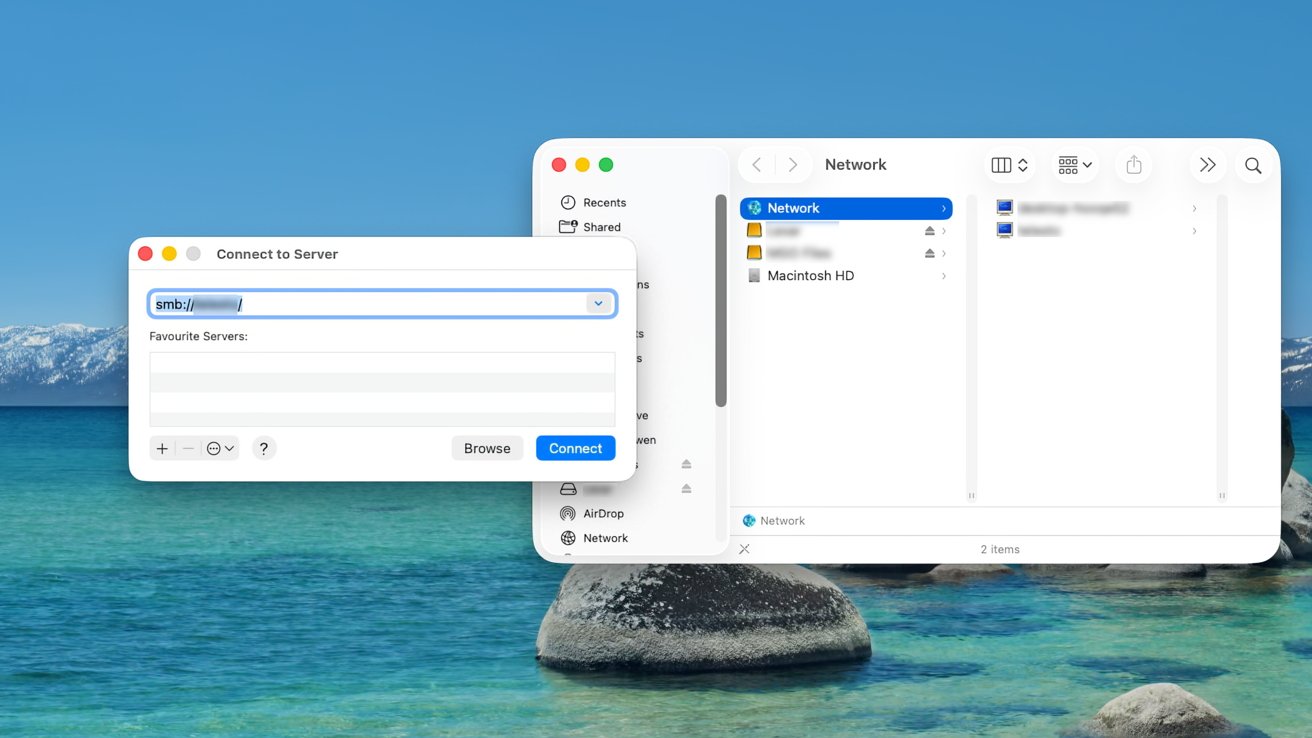Open the column view switcher control
The height and width of the screenshot is (738, 1312).
1009,166
